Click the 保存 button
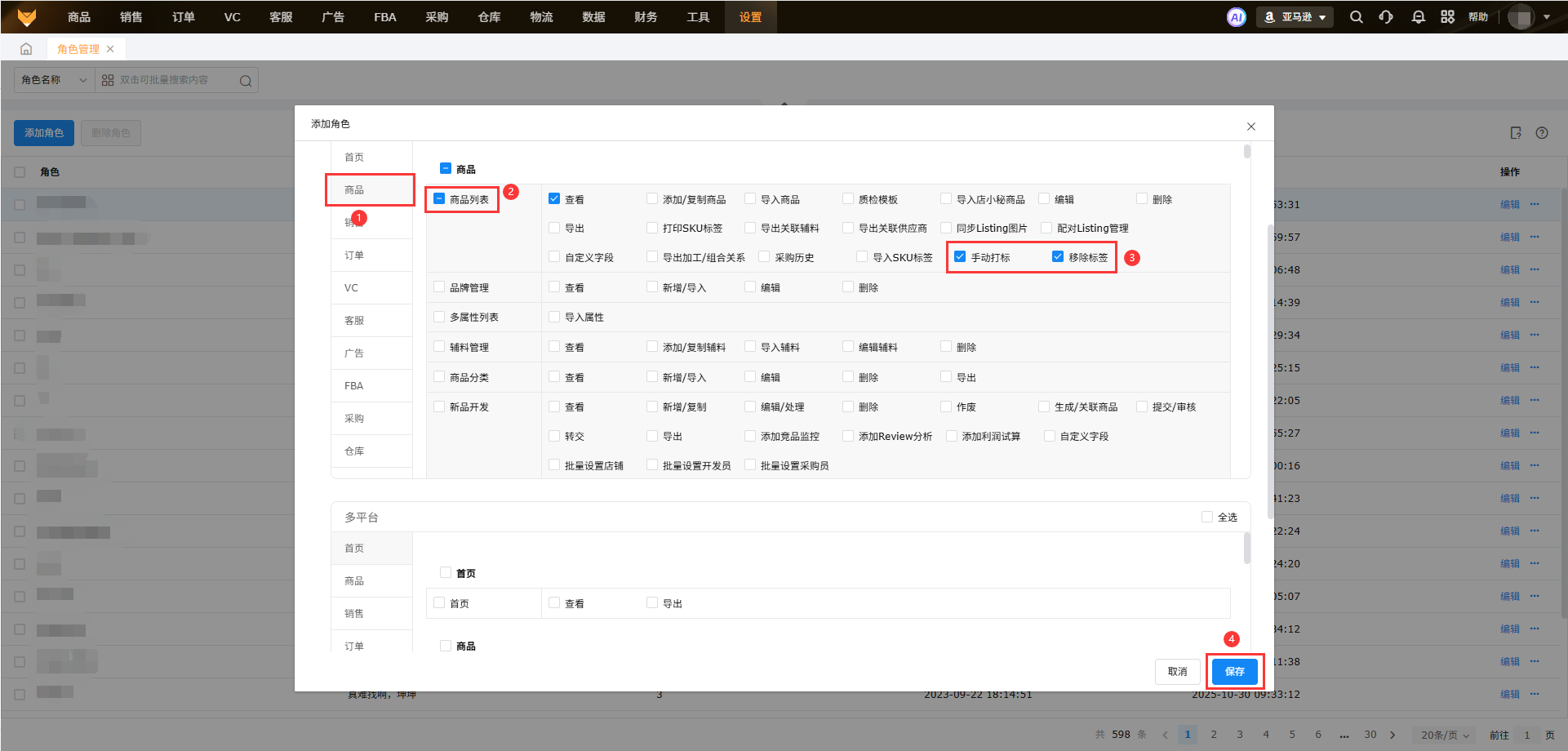The height and width of the screenshot is (751, 1568). pyautogui.click(x=1234, y=672)
